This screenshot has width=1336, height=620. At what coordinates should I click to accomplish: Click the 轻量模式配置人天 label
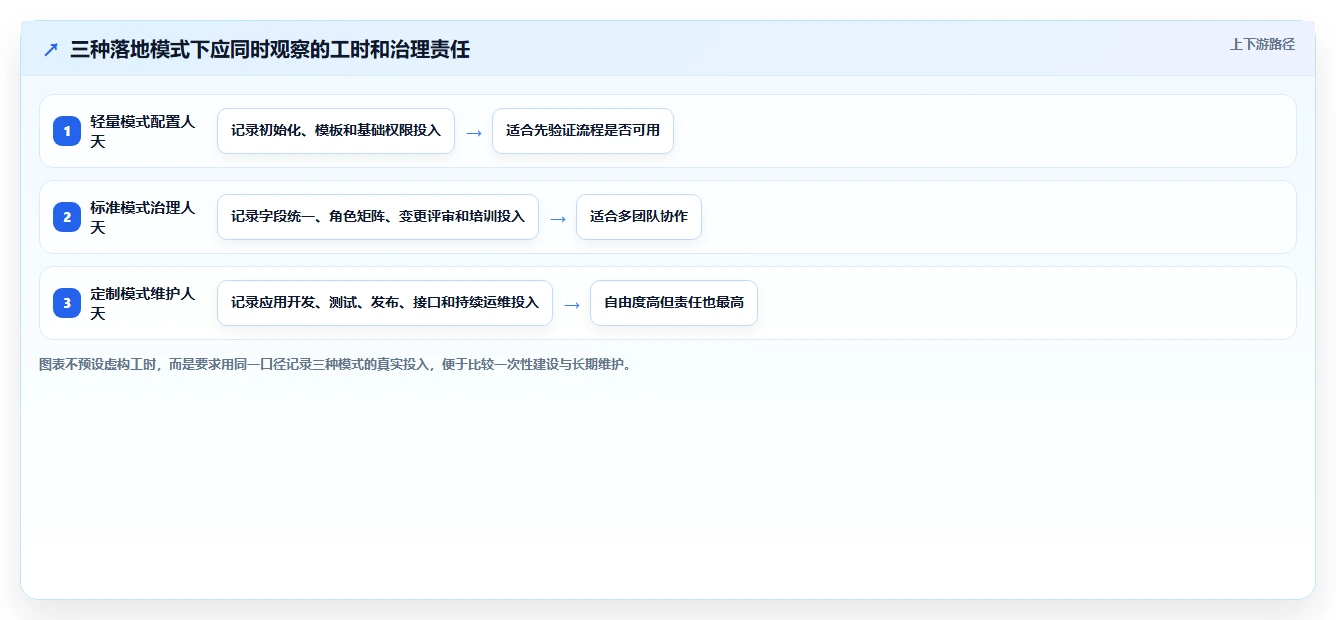(143, 131)
